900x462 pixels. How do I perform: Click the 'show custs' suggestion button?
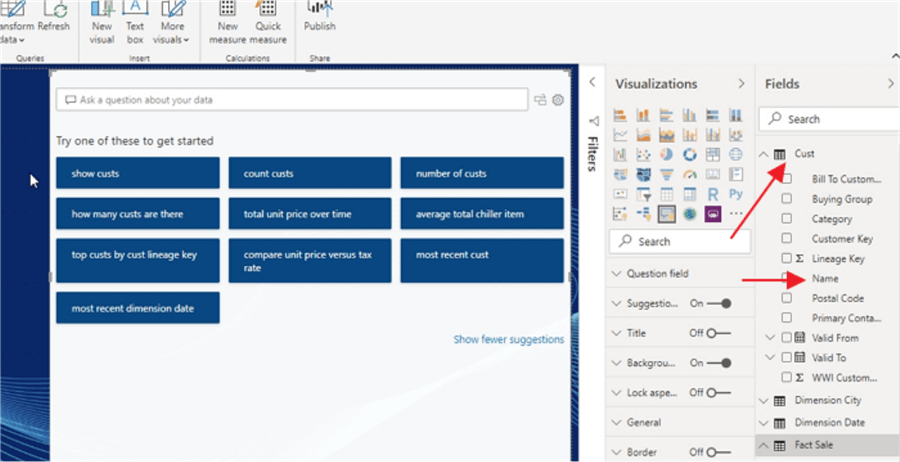click(138, 173)
